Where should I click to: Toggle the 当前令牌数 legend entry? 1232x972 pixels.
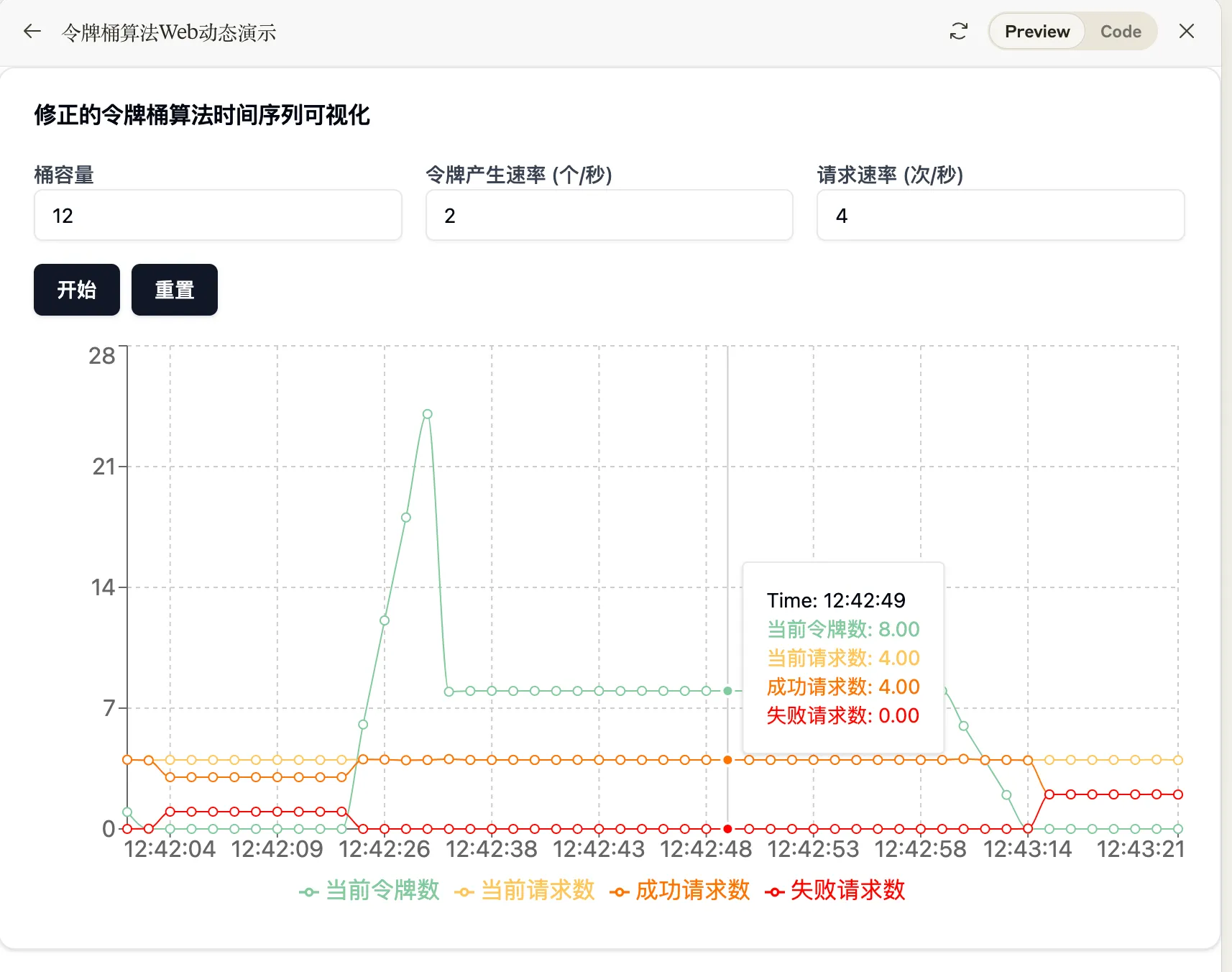(382, 890)
